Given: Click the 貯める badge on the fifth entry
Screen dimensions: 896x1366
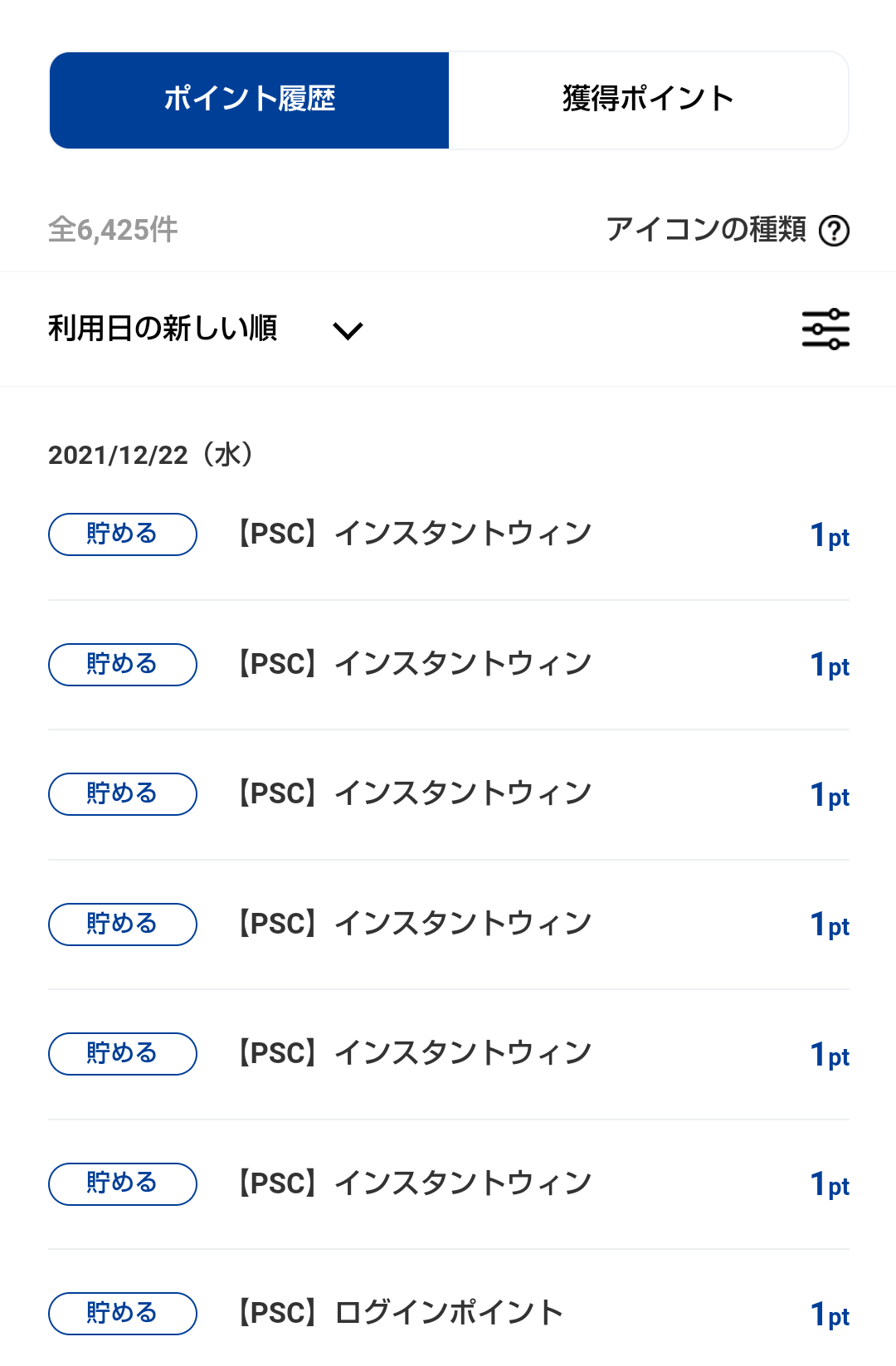Looking at the screenshot, I should [x=123, y=1054].
